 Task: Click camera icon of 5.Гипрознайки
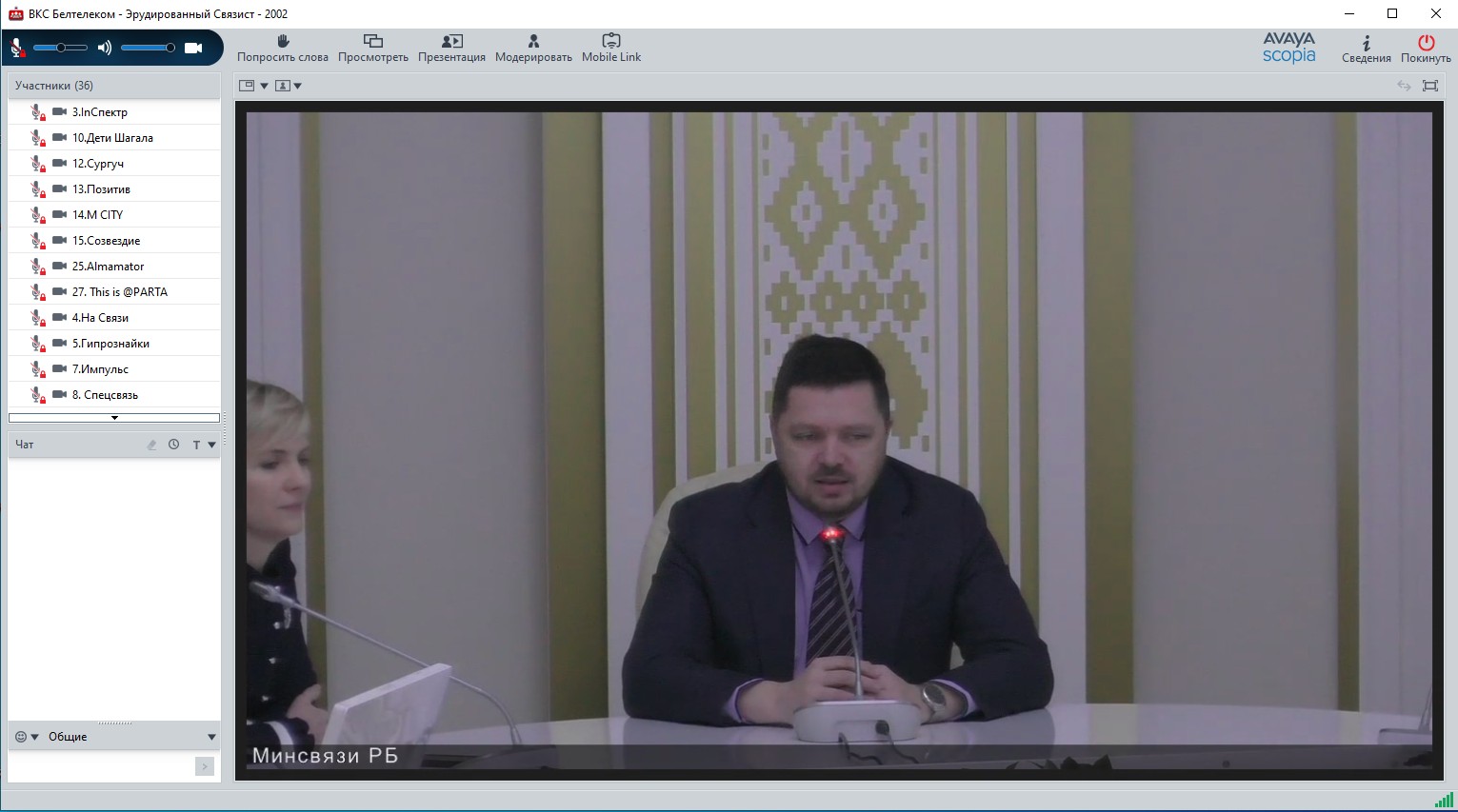click(59, 343)
